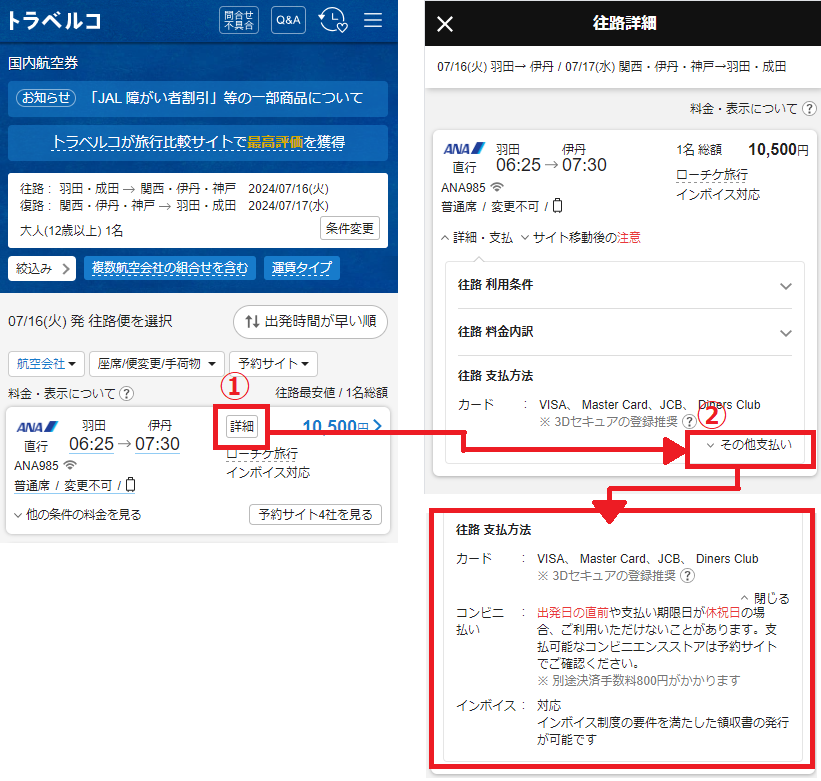Viewport: 821px width, 781px height.
Task: Click help icon beside 3Dセキュアの登録推奨 in lower box
Action: click(688, 576)
